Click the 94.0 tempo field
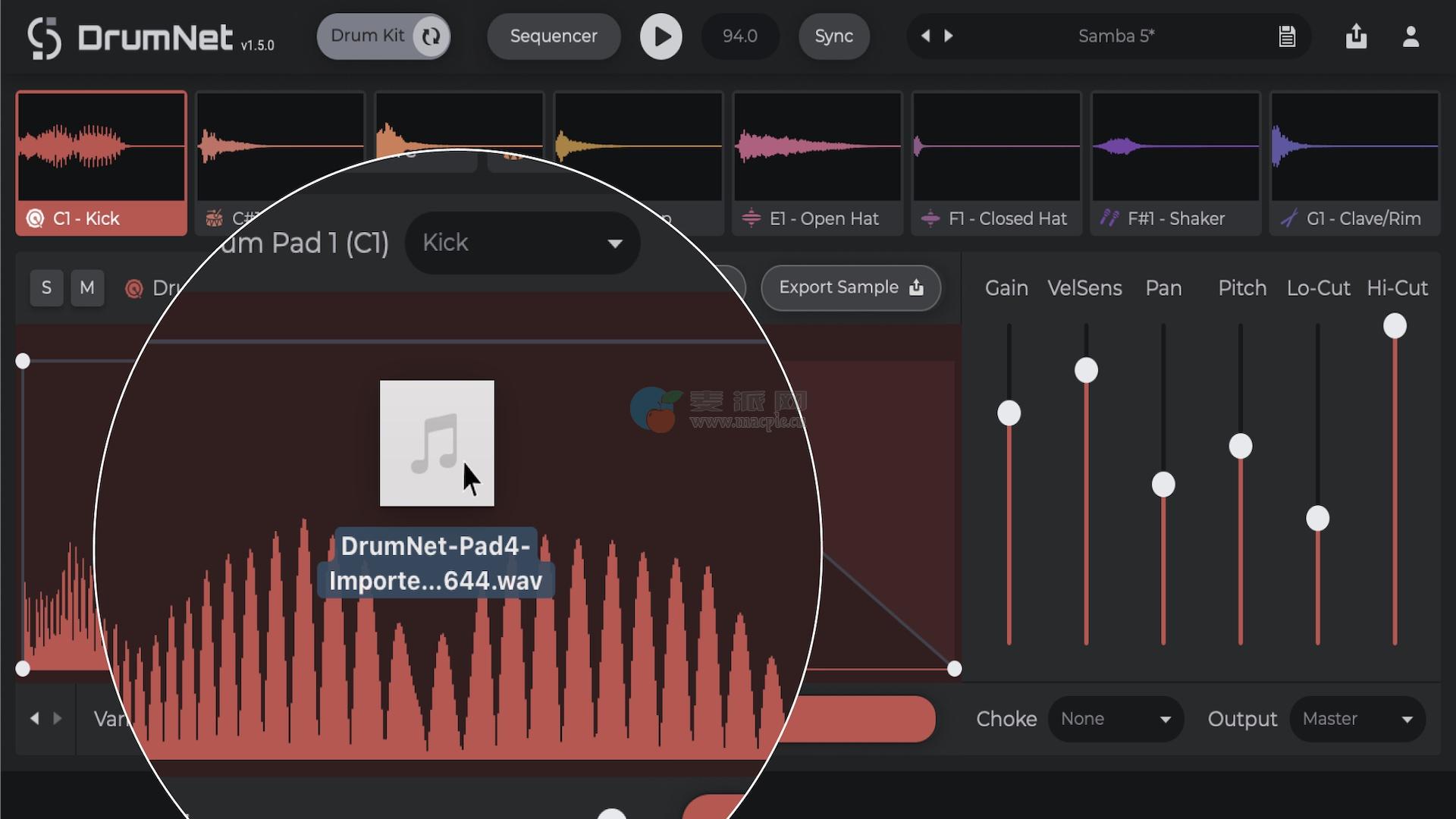This screenshot has width=1456, height=819. (739, 36)
